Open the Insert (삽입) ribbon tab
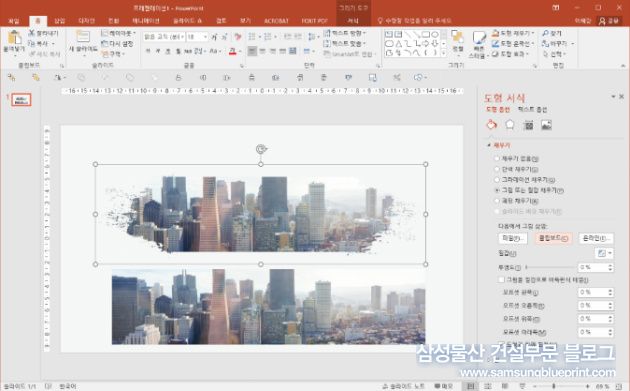Screen dimensions: 630x391 pos(59,21)
